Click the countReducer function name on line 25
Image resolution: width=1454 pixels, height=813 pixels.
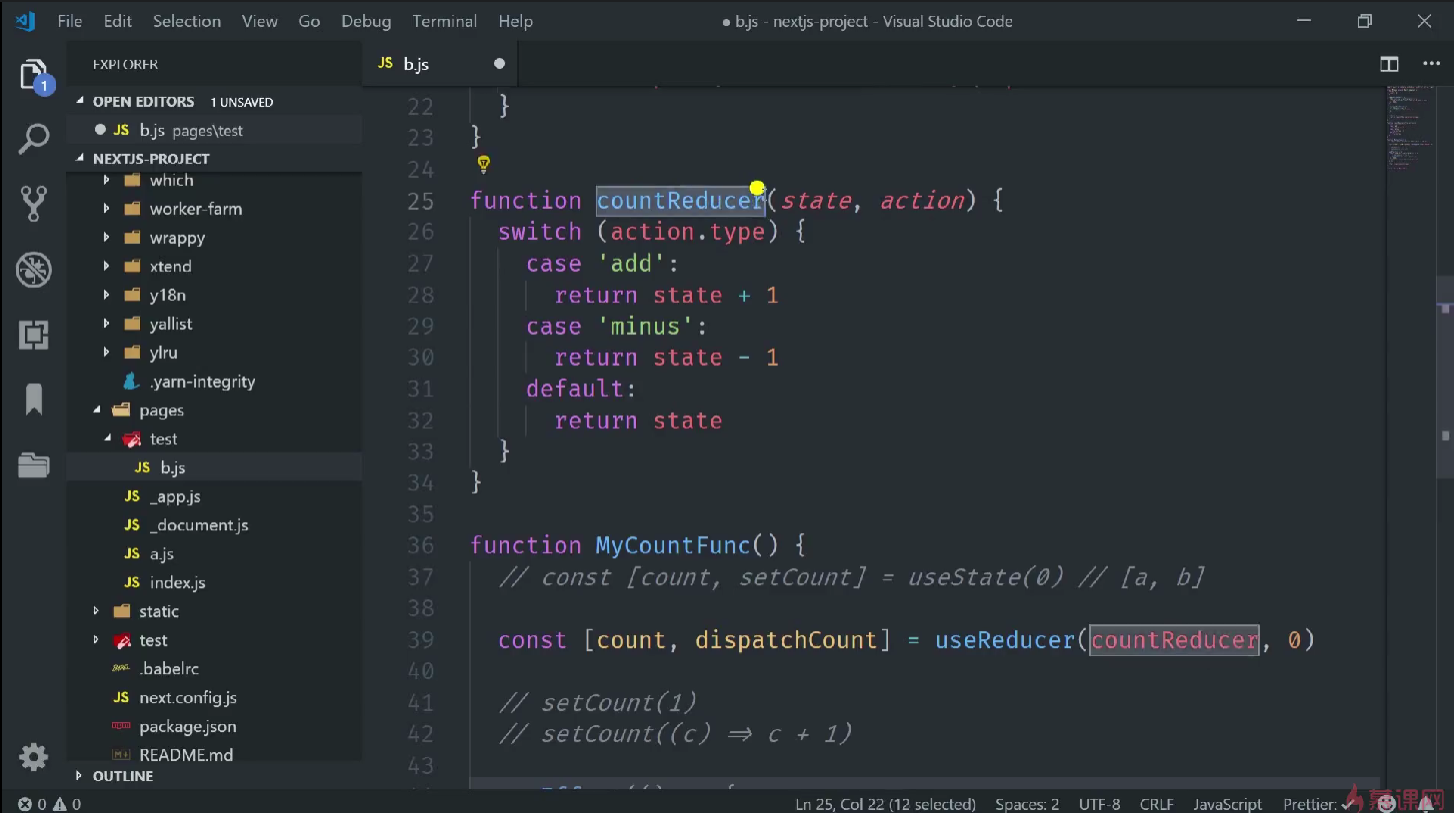(680, 200)
